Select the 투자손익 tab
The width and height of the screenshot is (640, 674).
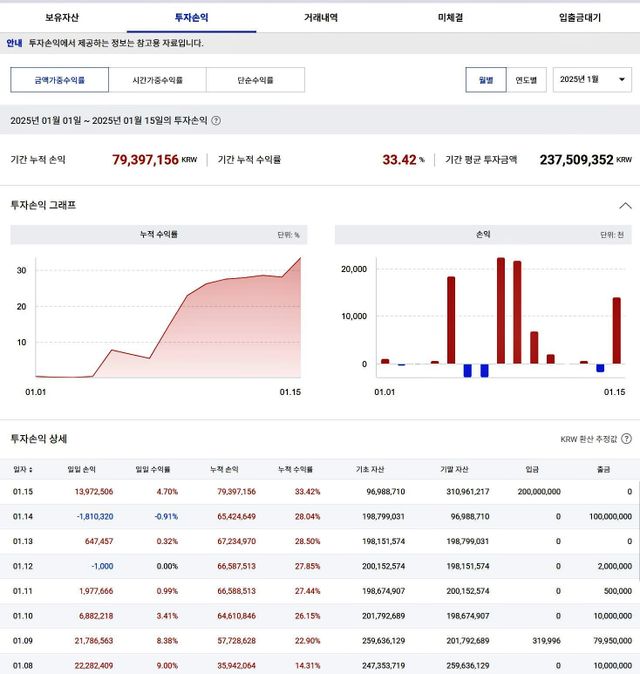point(191,17)
